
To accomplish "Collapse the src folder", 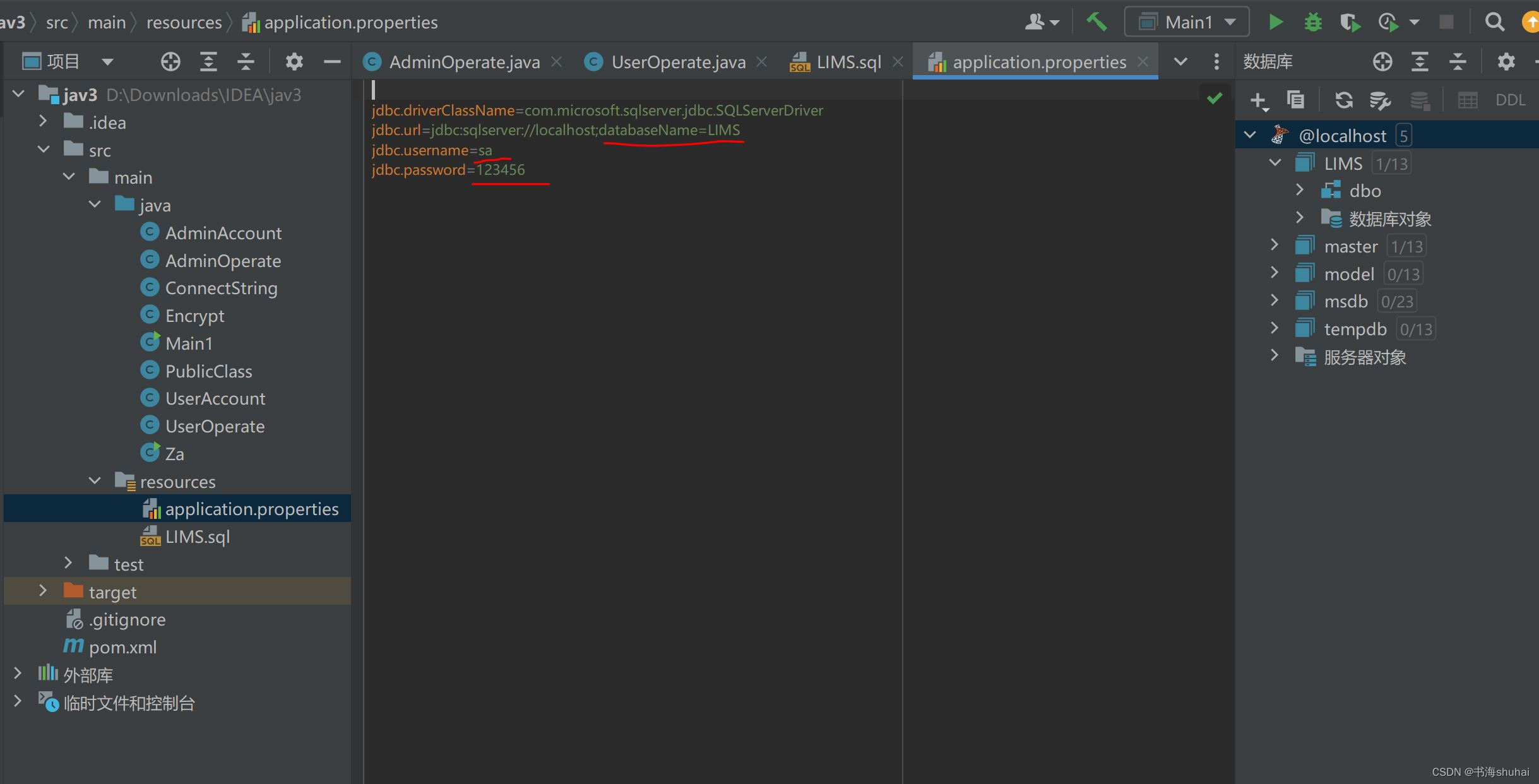I will click(x=44, y=149).
